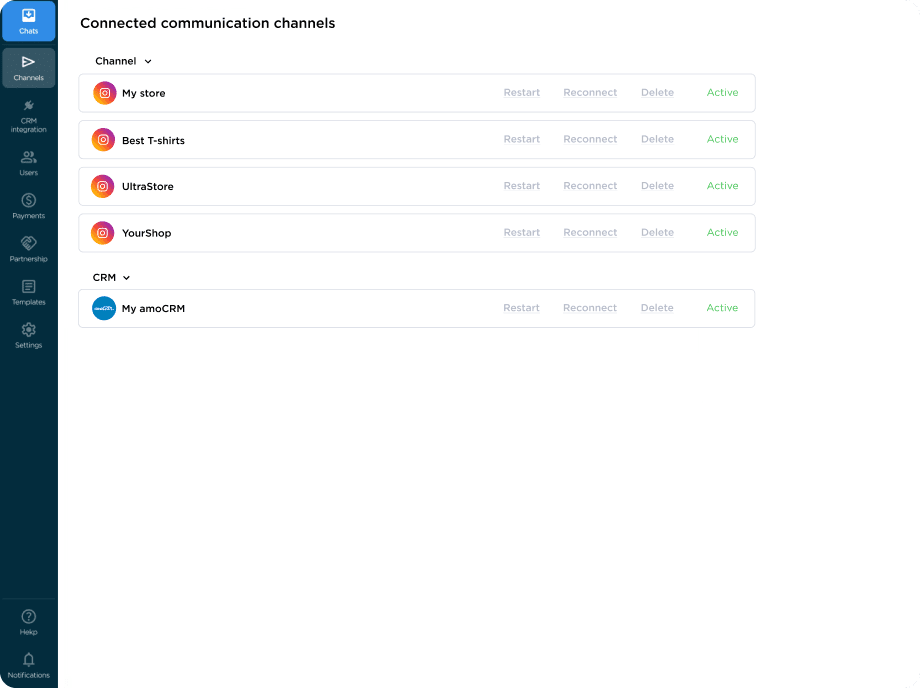920x688 pixels.
Task: Click the Active status for My amoCRM
Action: point(722,308)
